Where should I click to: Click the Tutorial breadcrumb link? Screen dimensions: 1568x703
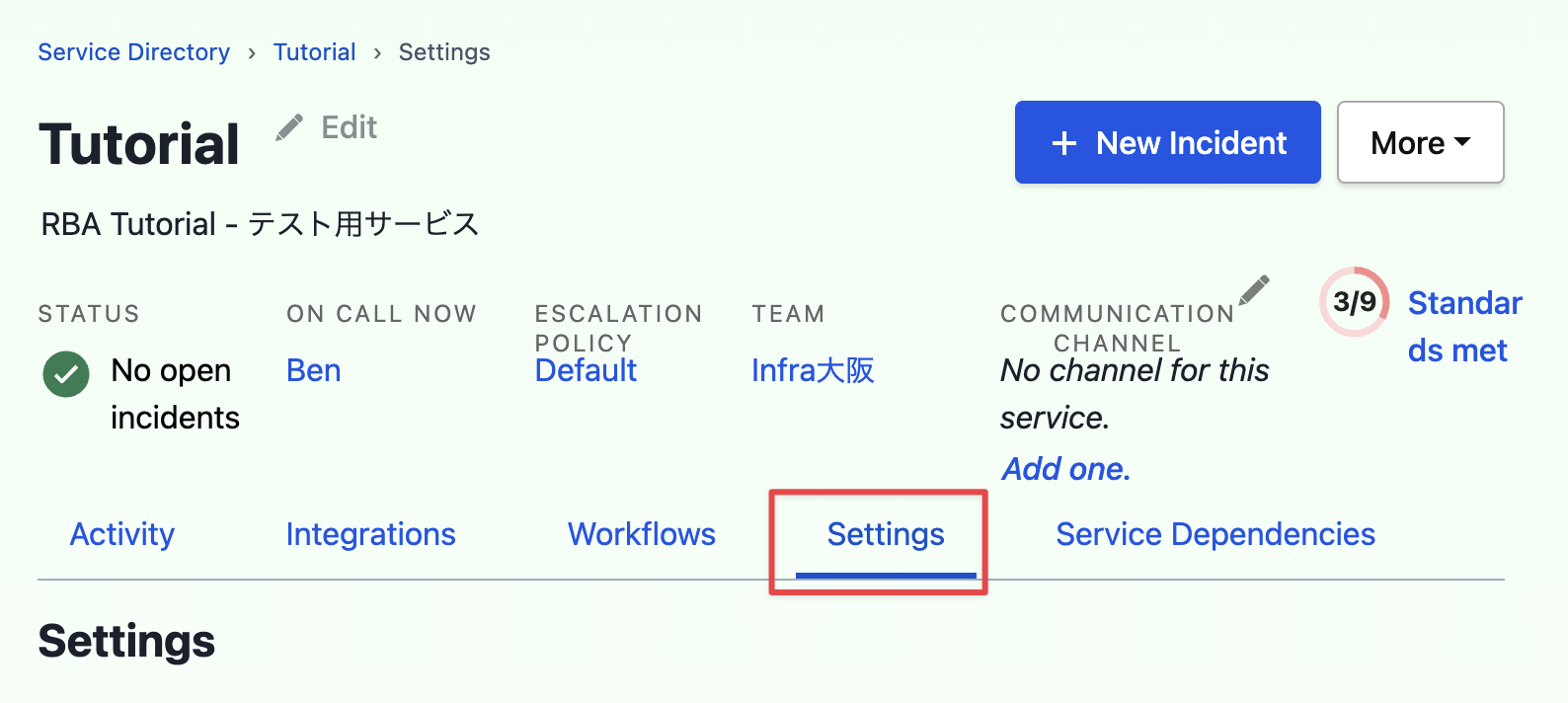click(x=315, y=52)
